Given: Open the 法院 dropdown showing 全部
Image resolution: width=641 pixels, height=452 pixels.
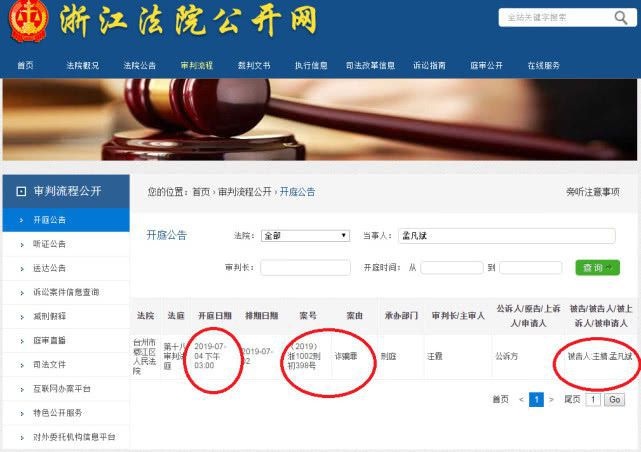Looking at the screenshot, I should tap(304, 236).
